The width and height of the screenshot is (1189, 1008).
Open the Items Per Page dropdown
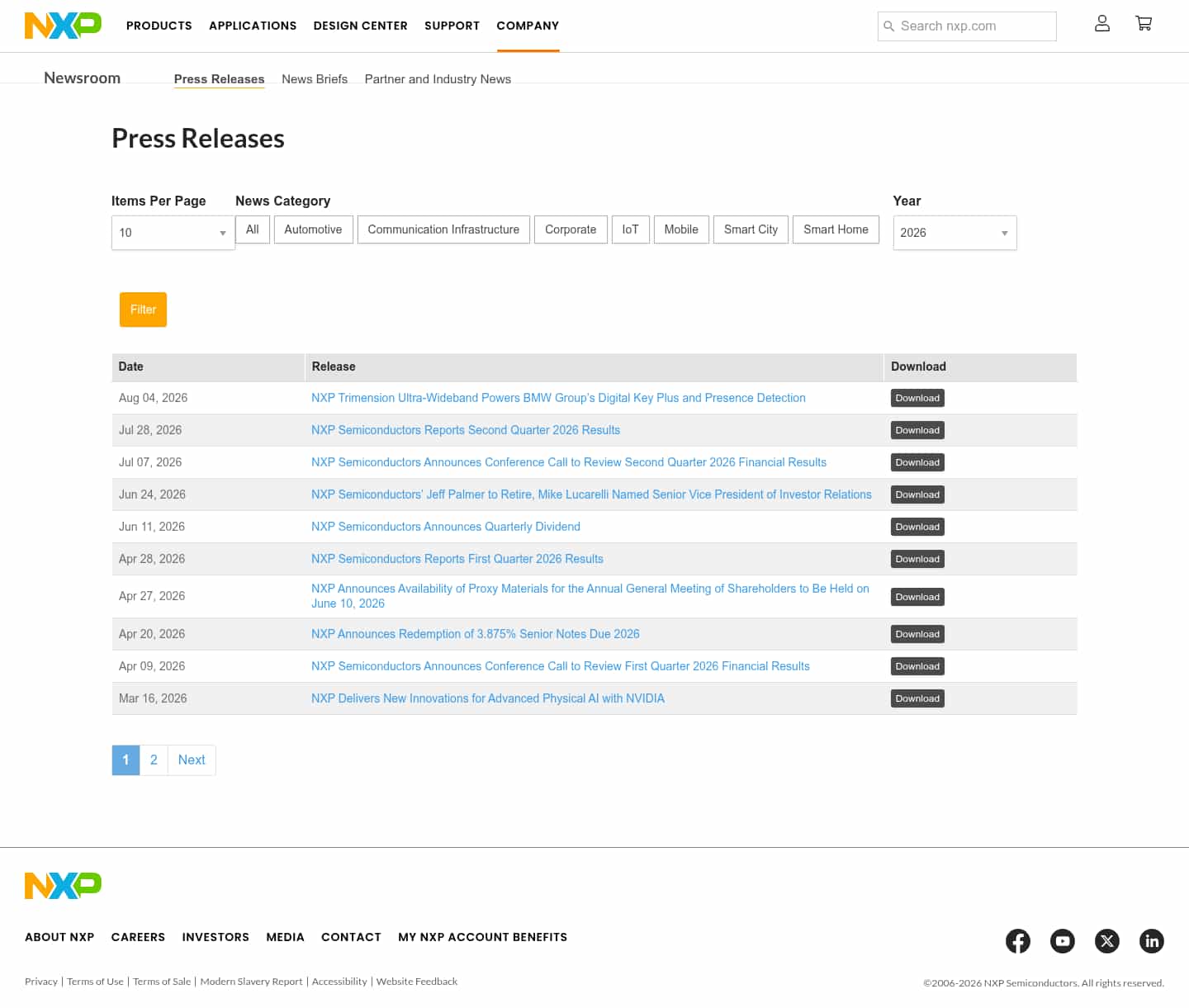[x=173, y=233]
